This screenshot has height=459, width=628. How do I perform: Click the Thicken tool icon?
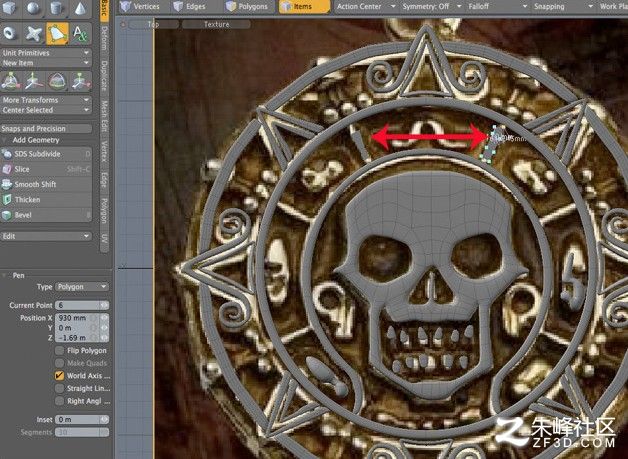[7, 199]
